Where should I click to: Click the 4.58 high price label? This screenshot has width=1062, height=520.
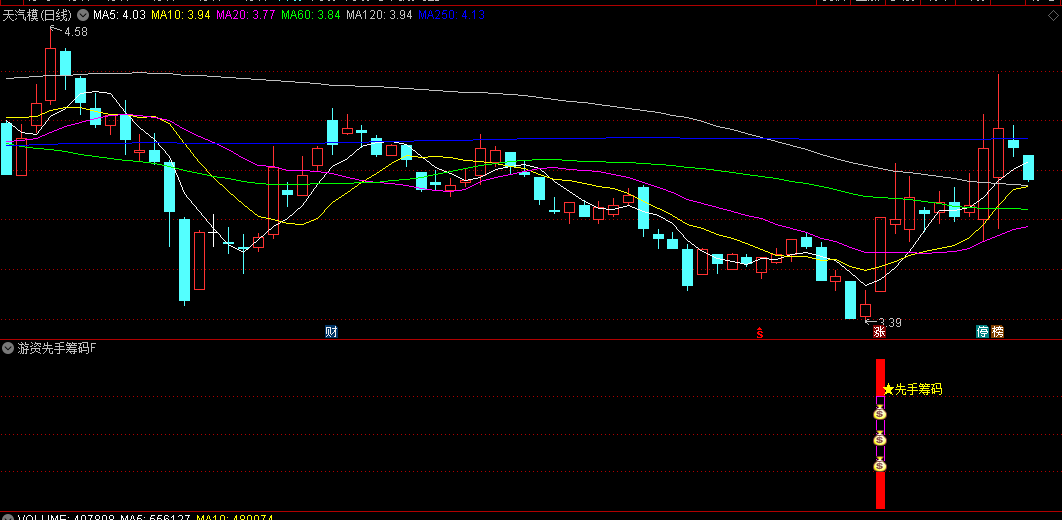76,32
